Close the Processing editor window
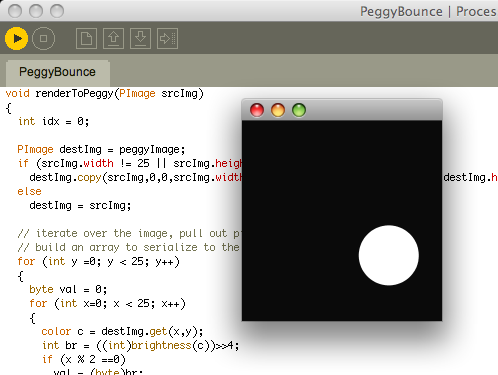The width and height of the screenshot is (498, 375). point(15,11)
